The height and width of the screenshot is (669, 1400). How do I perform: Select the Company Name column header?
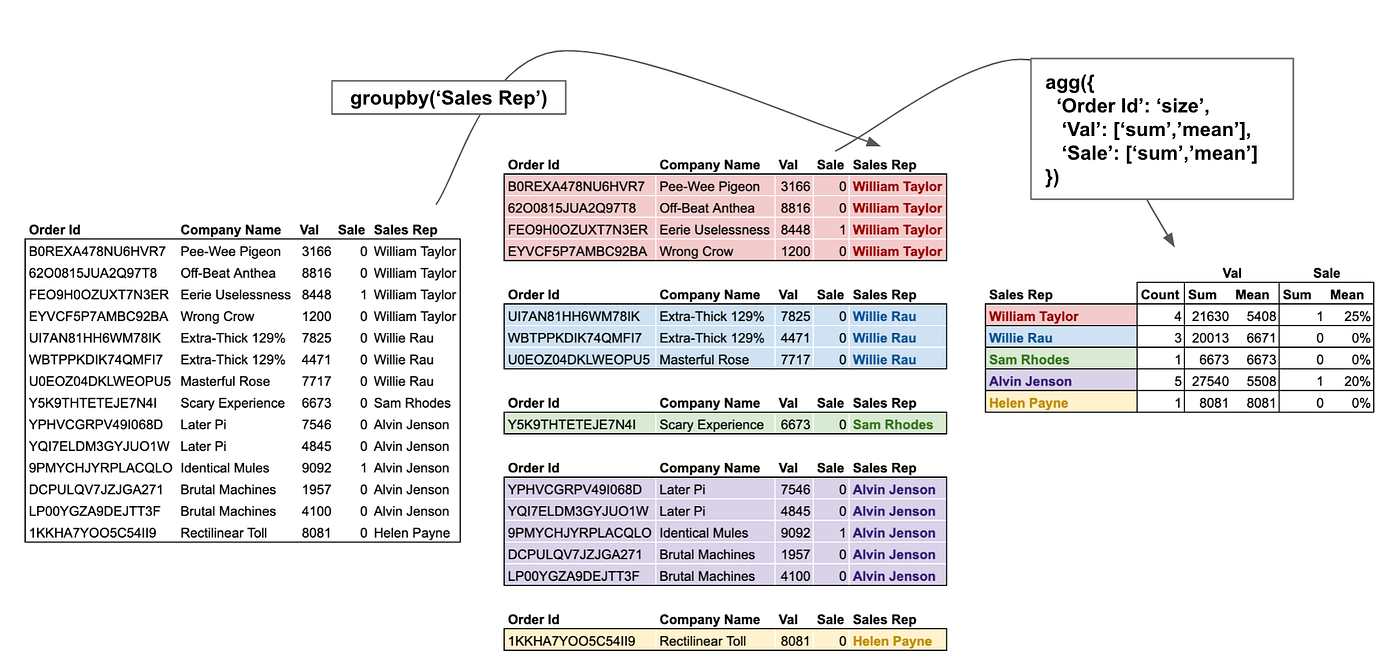click(x=231, y=229)
